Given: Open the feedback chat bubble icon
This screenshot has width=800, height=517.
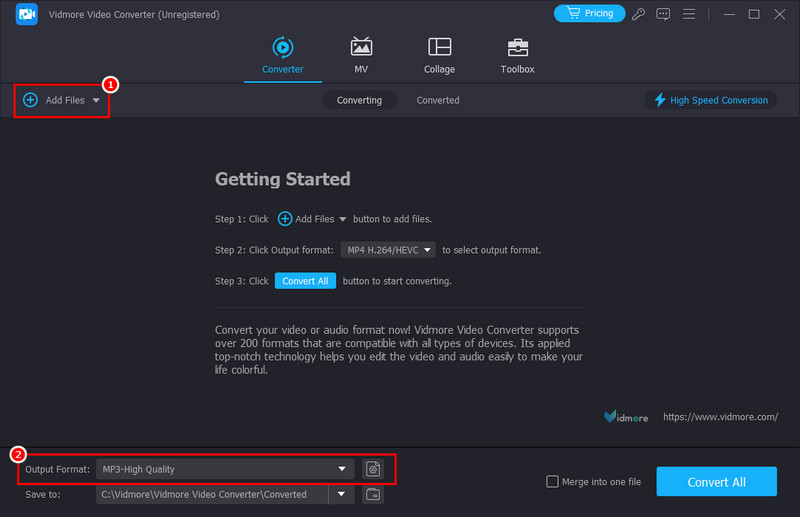Looking at the screenshot, I should [662, 14].
